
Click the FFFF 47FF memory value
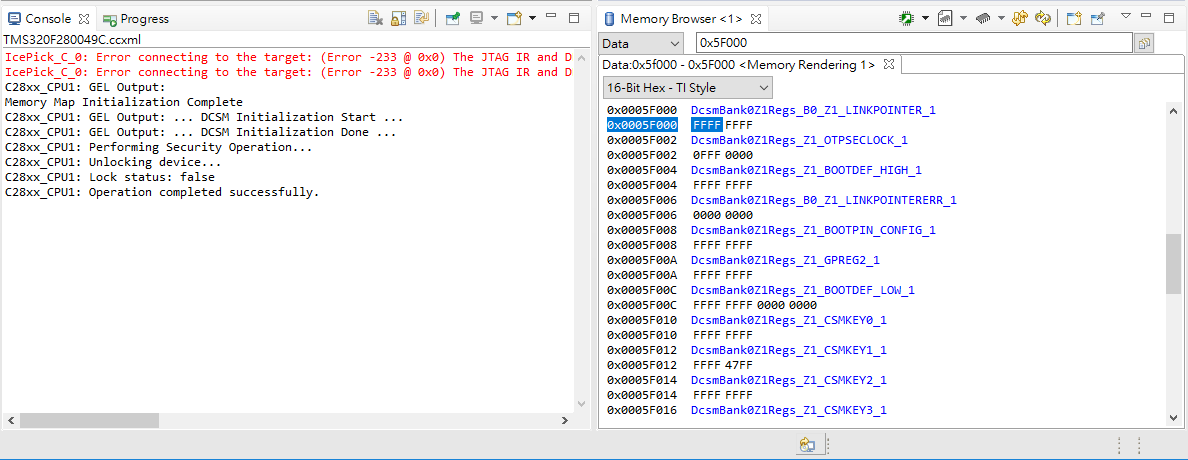pos(723,365)
